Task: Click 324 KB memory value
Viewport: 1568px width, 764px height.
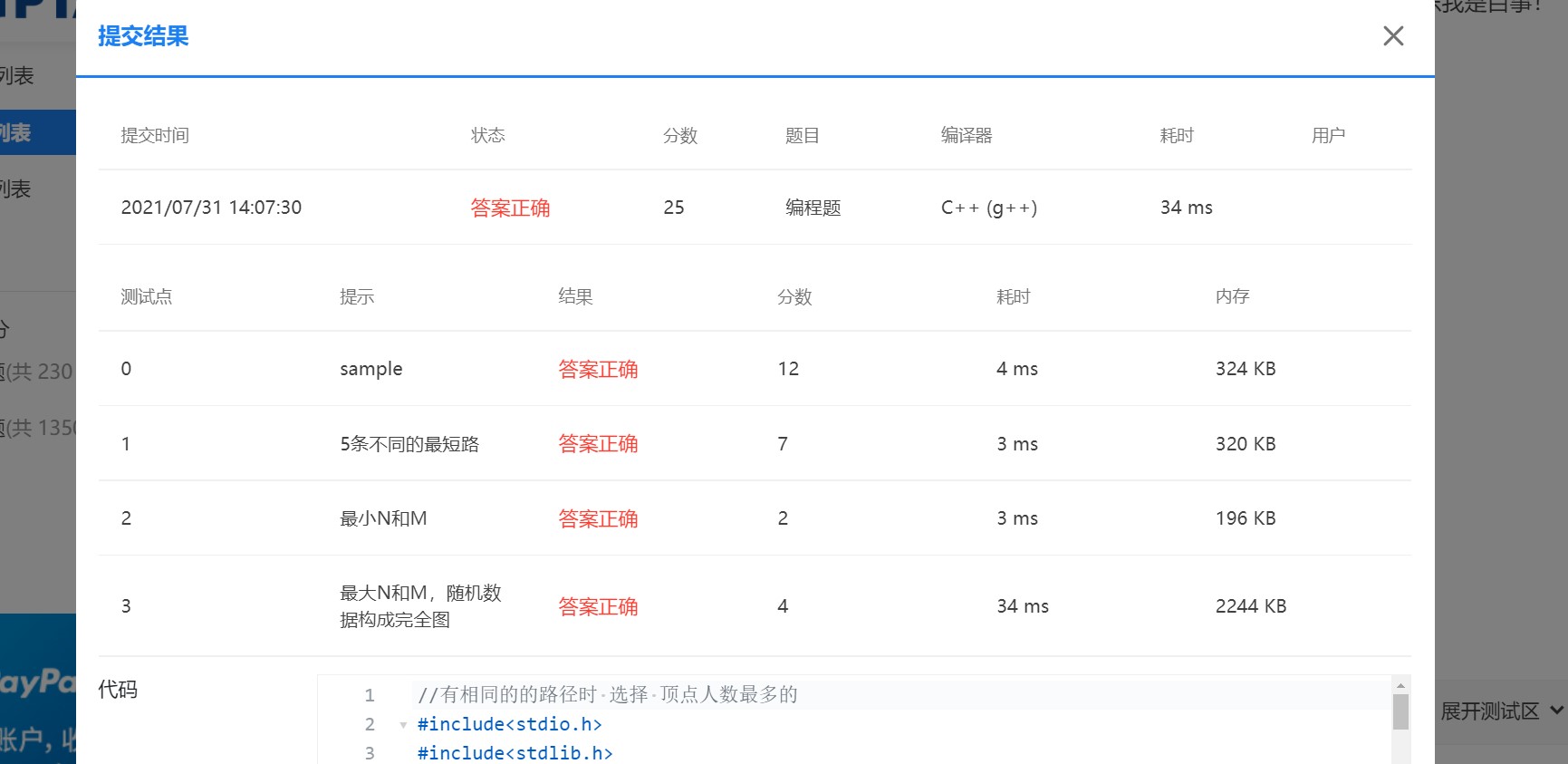Action: (1246, 369)
